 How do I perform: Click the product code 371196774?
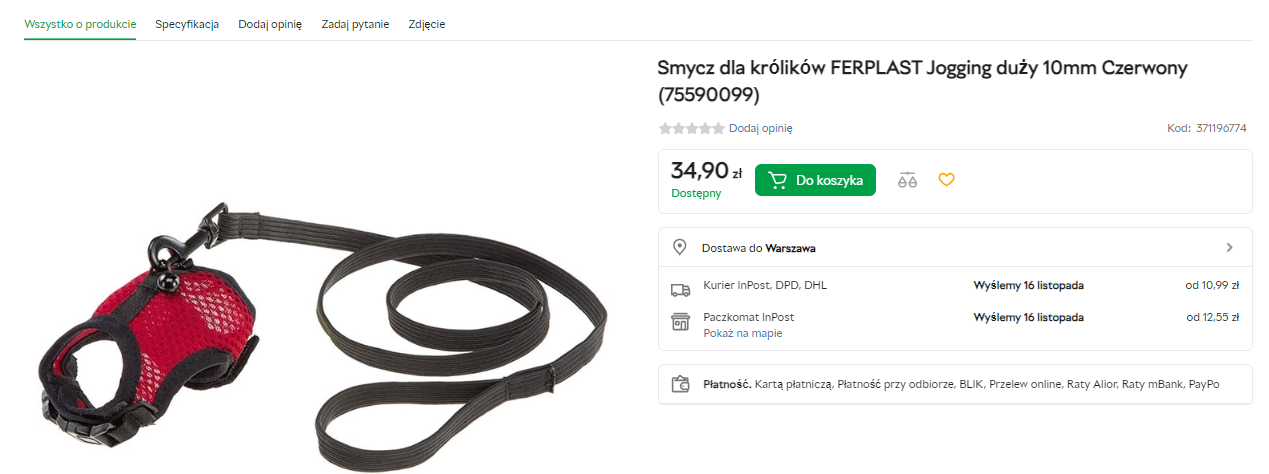point(1221,128)
